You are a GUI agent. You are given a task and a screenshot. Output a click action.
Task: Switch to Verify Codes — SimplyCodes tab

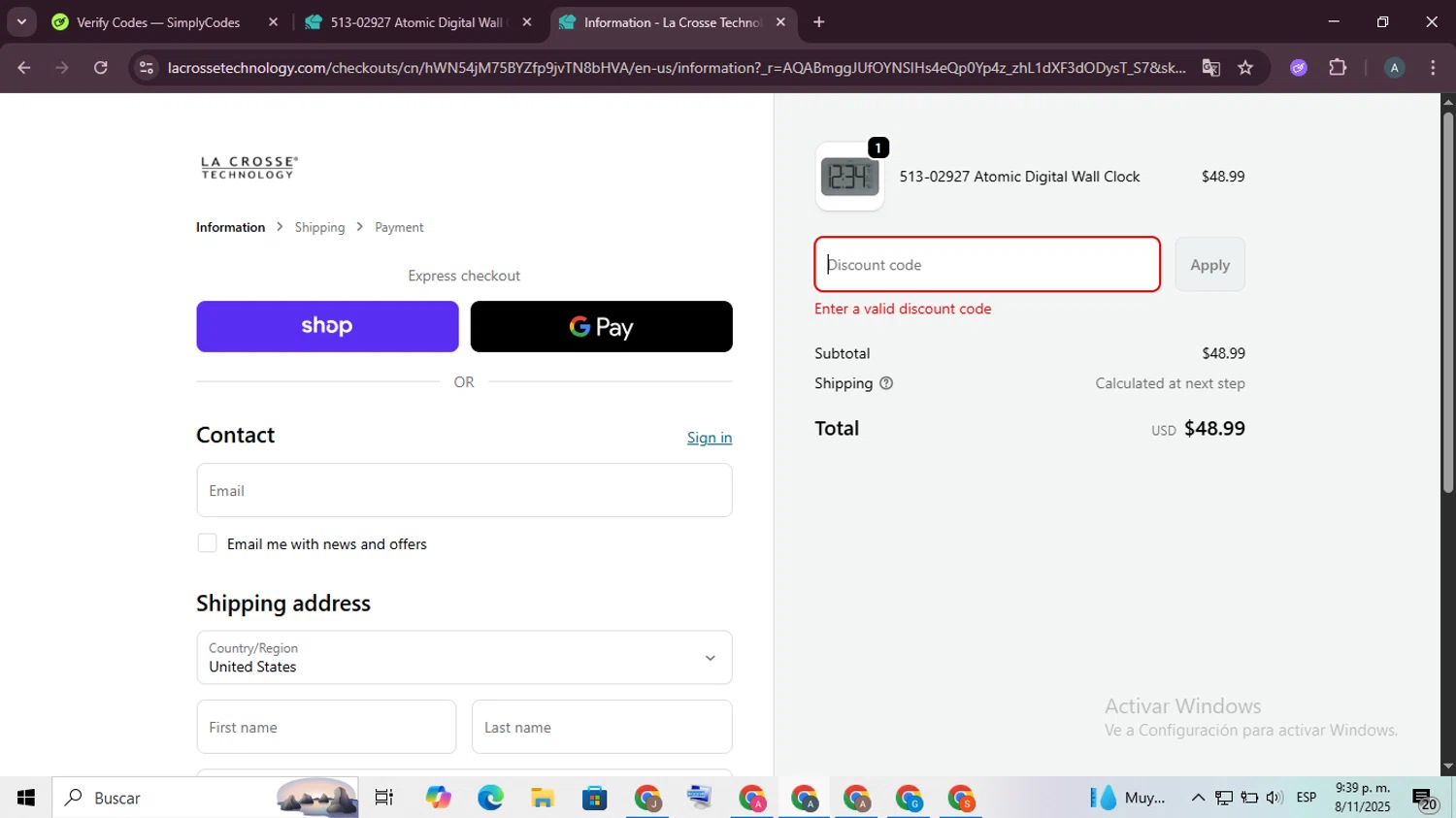click(158, 22)
